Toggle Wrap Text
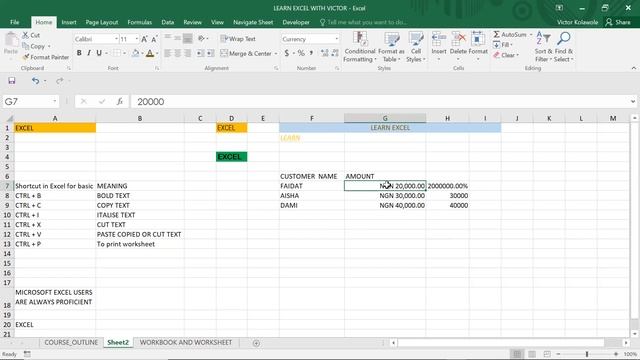 pos(238,39)
